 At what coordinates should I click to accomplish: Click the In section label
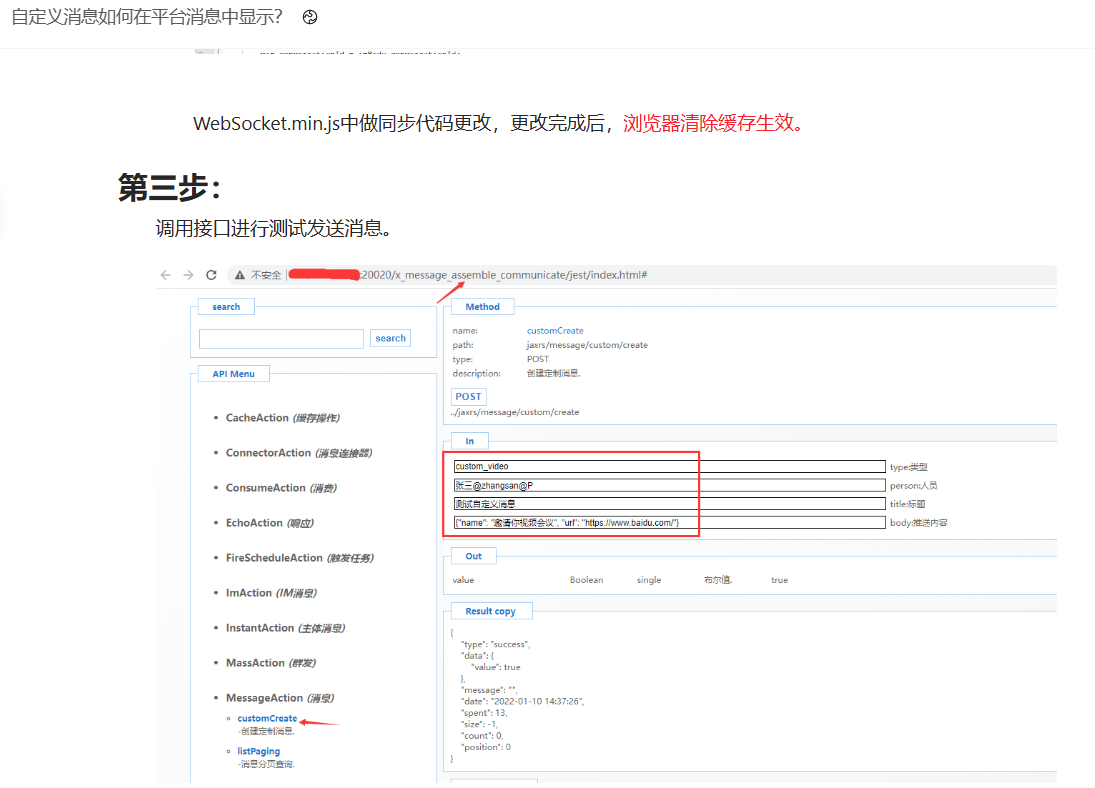tap(469, 441)
